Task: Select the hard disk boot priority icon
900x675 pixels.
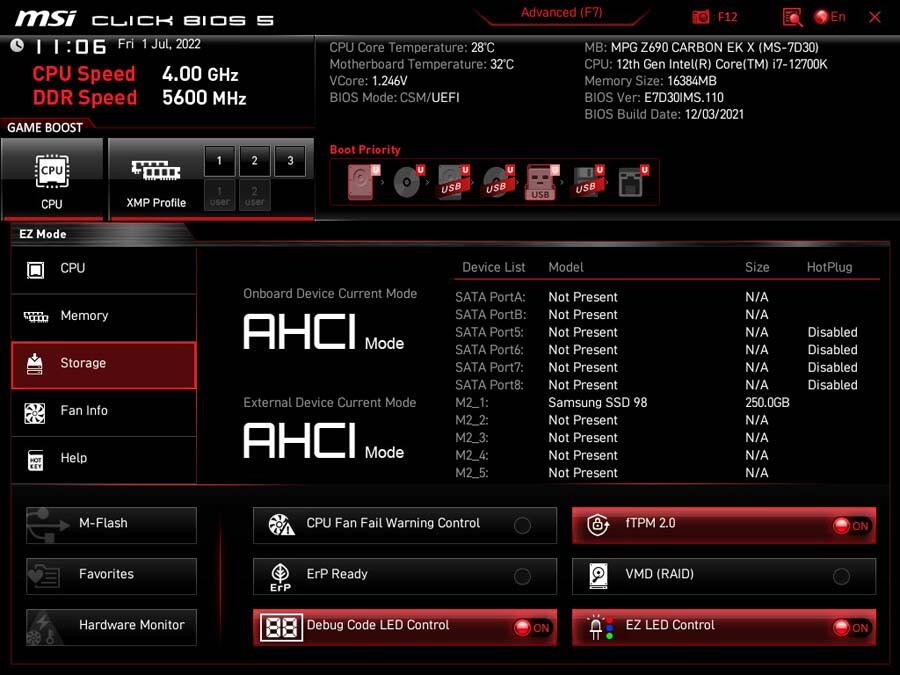Action: (x=362, y=182)
